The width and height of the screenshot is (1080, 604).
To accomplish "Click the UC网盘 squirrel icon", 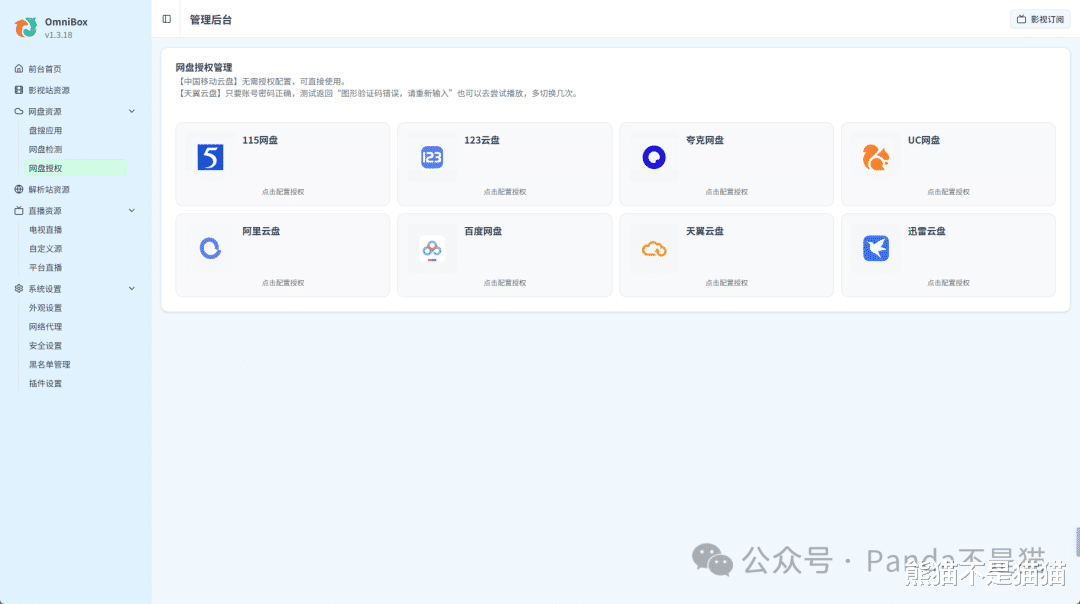I will [875, 158].
